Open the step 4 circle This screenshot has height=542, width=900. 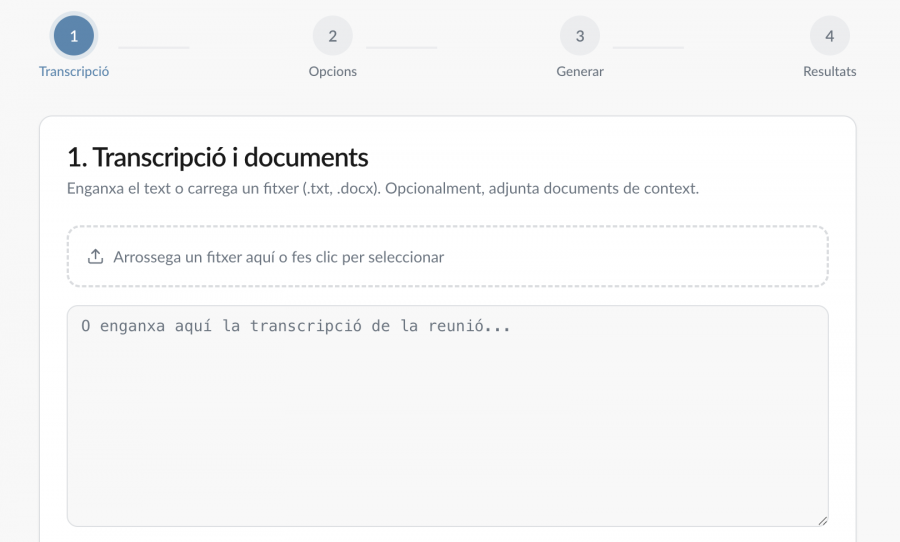tap(829, 37)
